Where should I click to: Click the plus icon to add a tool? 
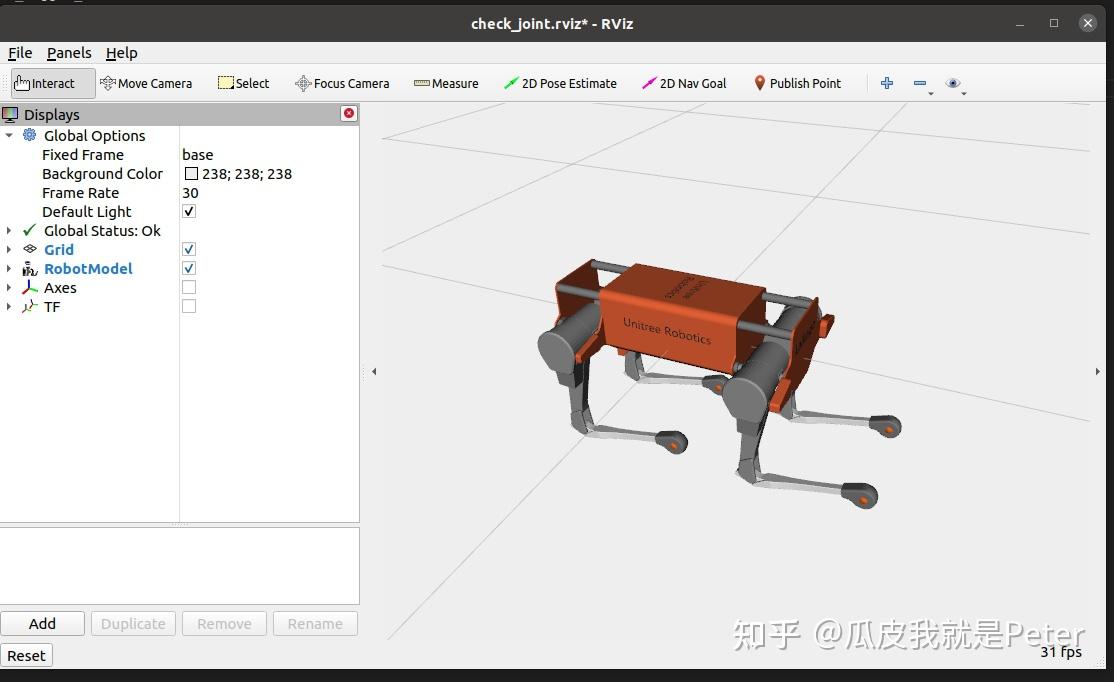point(887,83)
